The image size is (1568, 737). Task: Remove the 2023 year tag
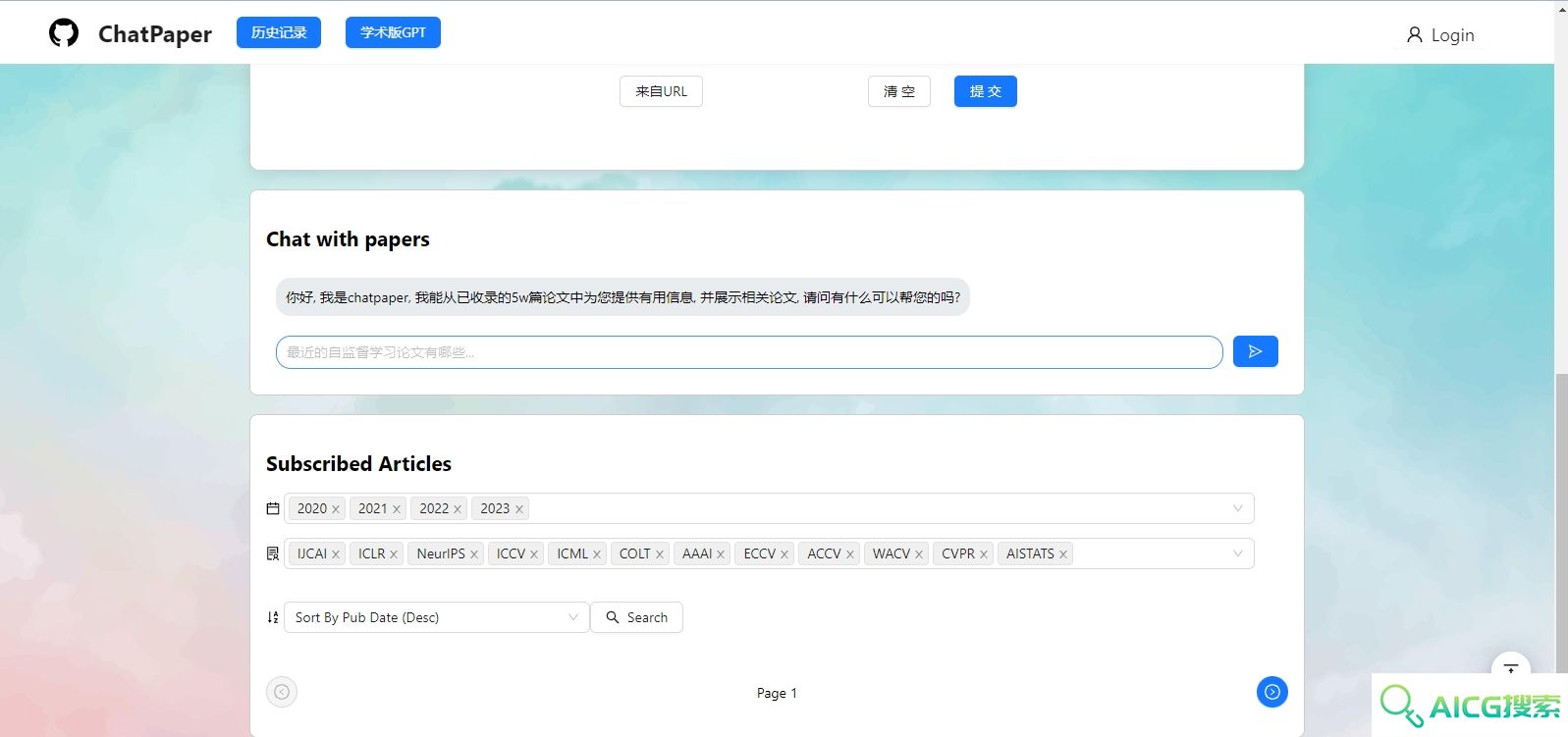[x=519, y=509]
